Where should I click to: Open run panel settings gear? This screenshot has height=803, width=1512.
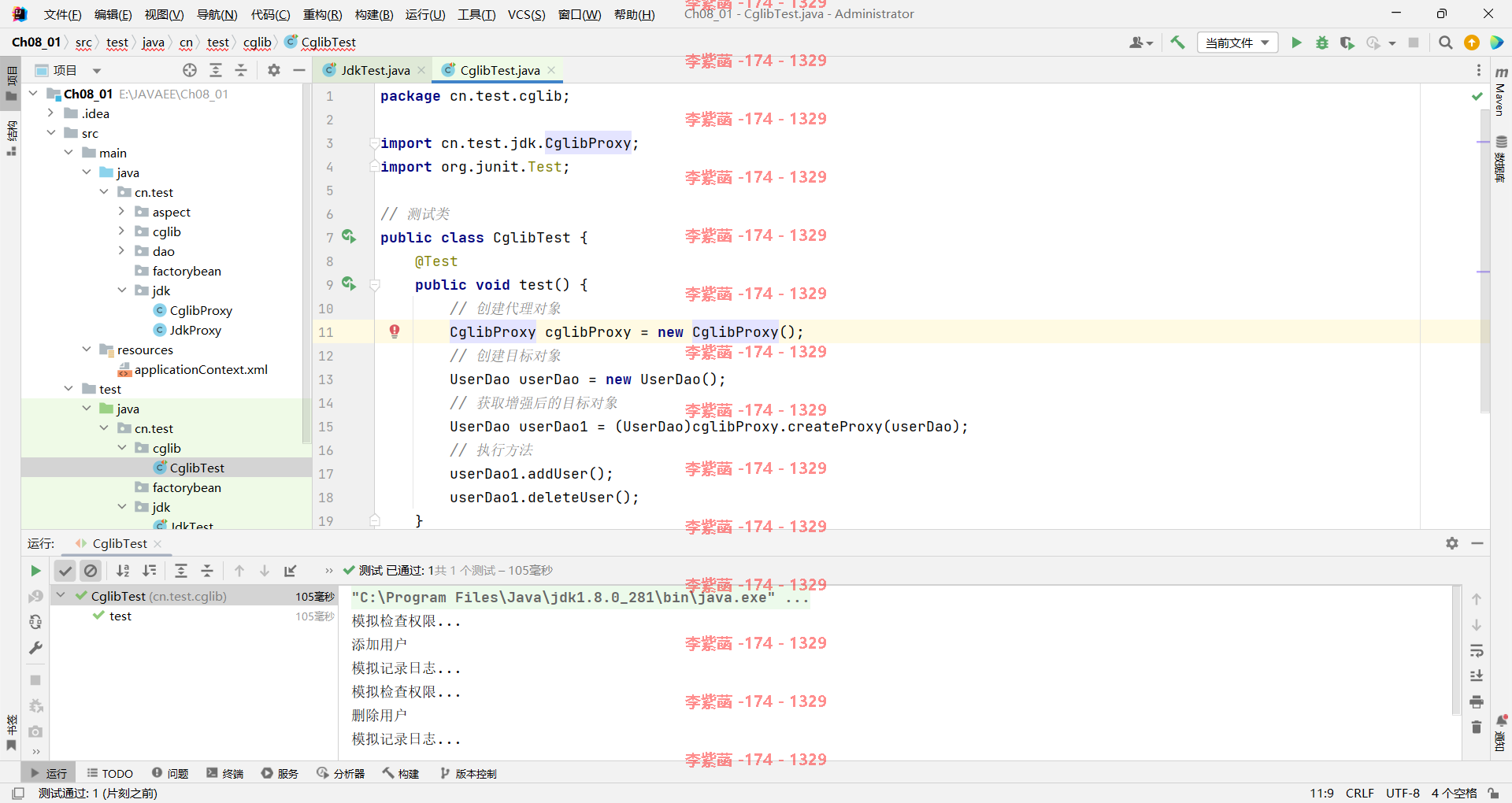click(x=1452, y=543)
